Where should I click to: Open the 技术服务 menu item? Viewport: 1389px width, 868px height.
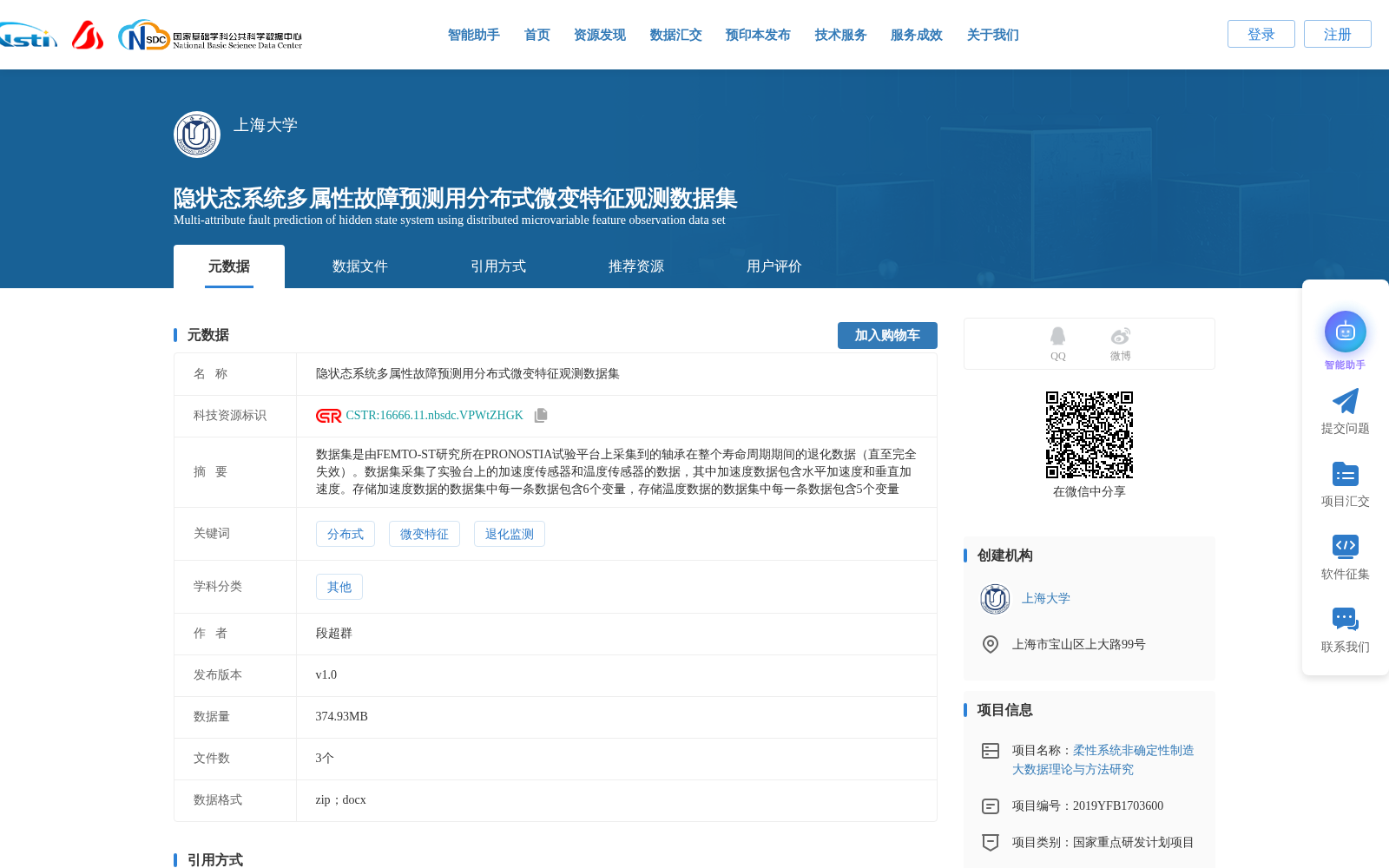tap(841, 35)
